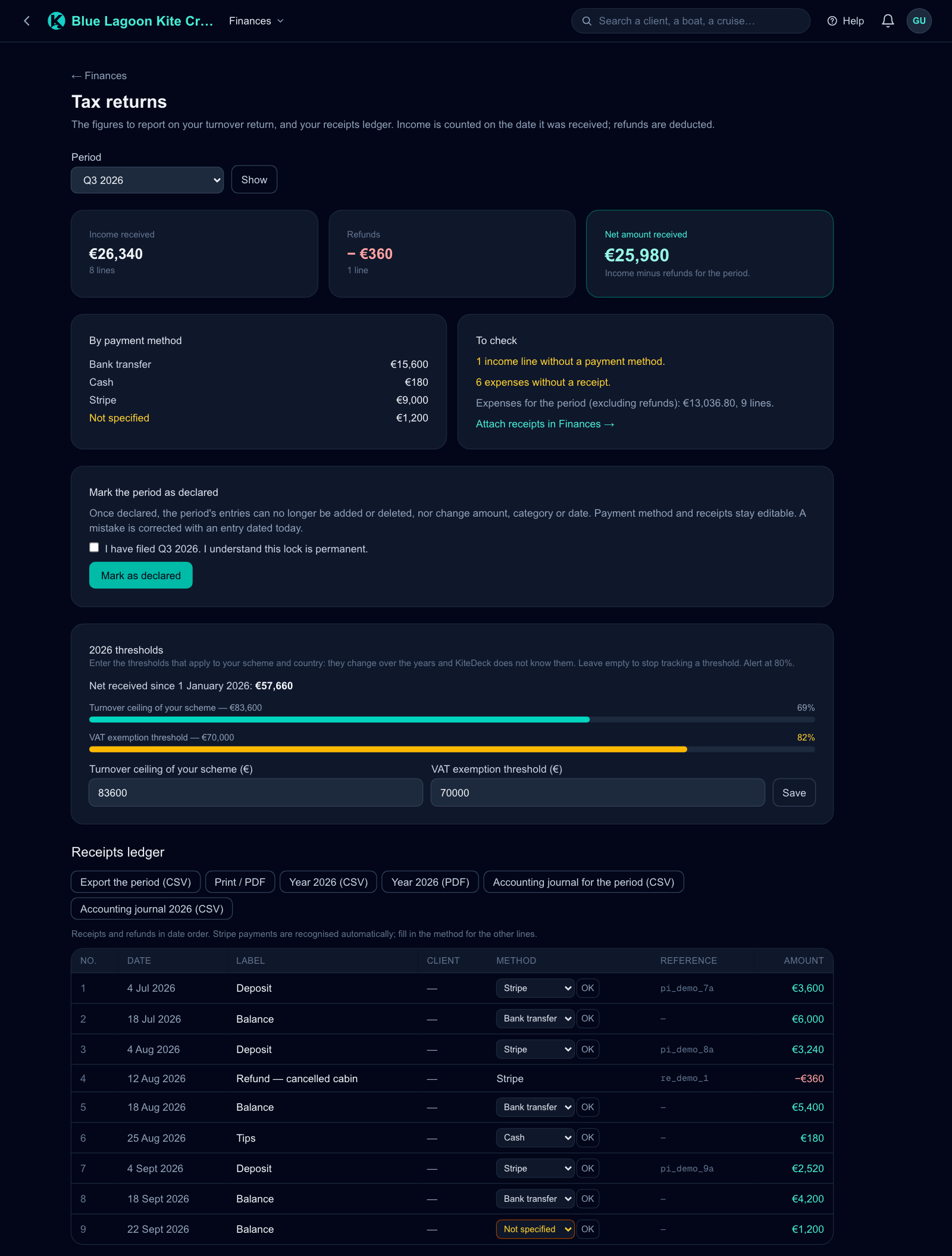The width and height of the screenshot is (952, 1256).
Task: Click the '1 income line without a payment method.' warning
Action: pyautogui.click(x=571, y=361)
